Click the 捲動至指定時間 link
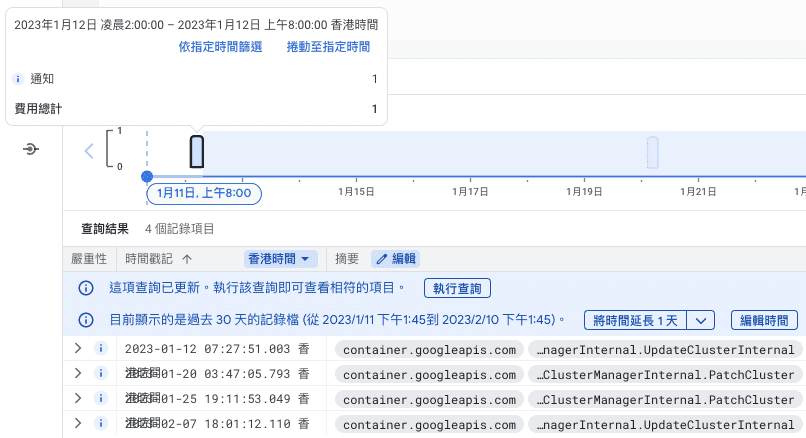Image resolution: width=806 pixels, height=438 pixels. pyautogui.click(x=328, y=46)
